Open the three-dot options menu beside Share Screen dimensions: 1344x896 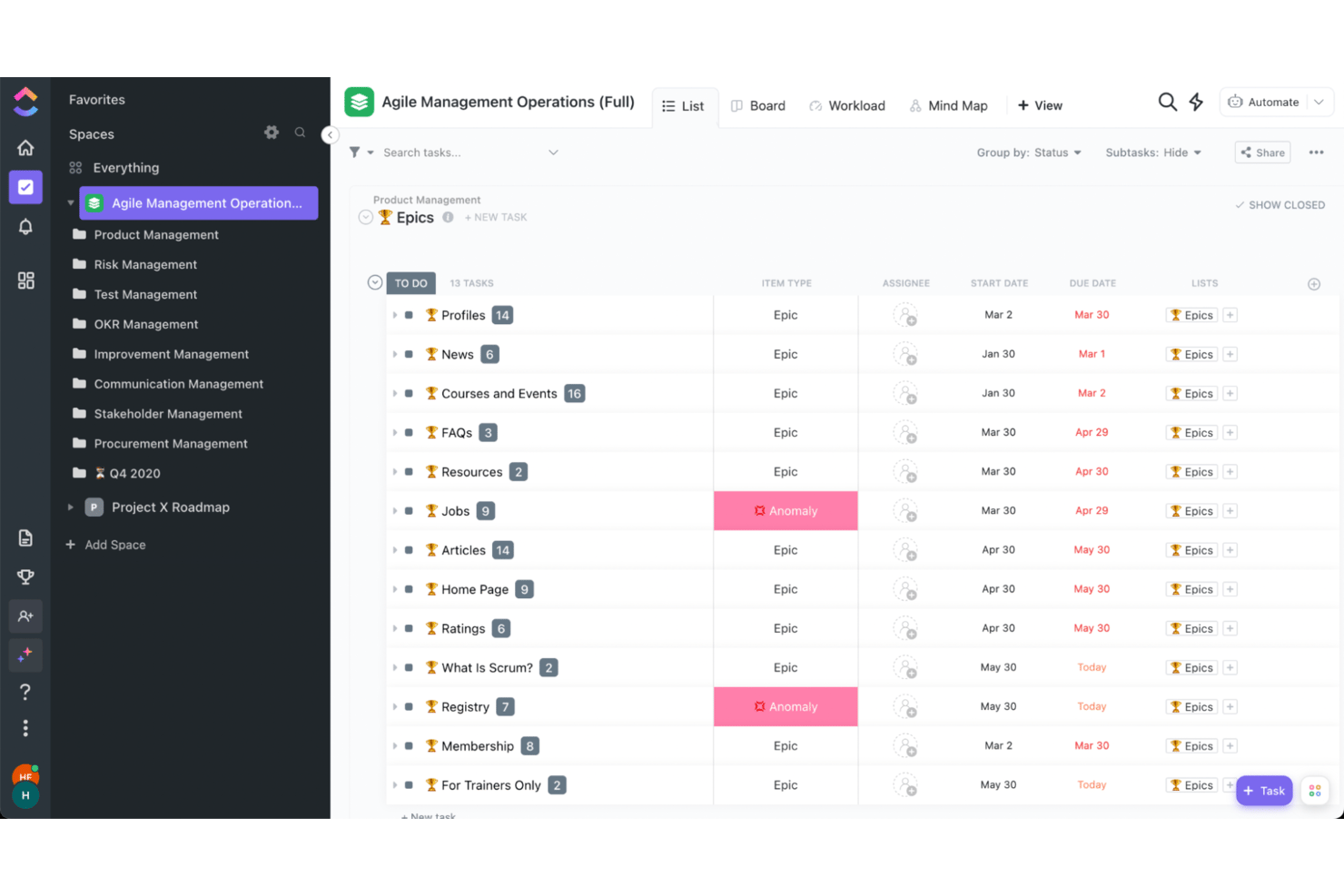pyautogui.click(x=1316, y=153)
